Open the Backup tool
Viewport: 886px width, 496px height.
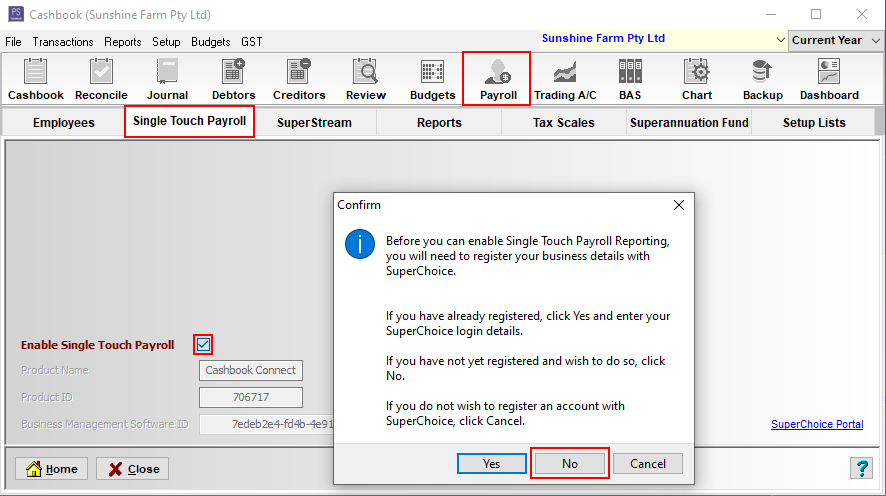[x=763, y=79]
